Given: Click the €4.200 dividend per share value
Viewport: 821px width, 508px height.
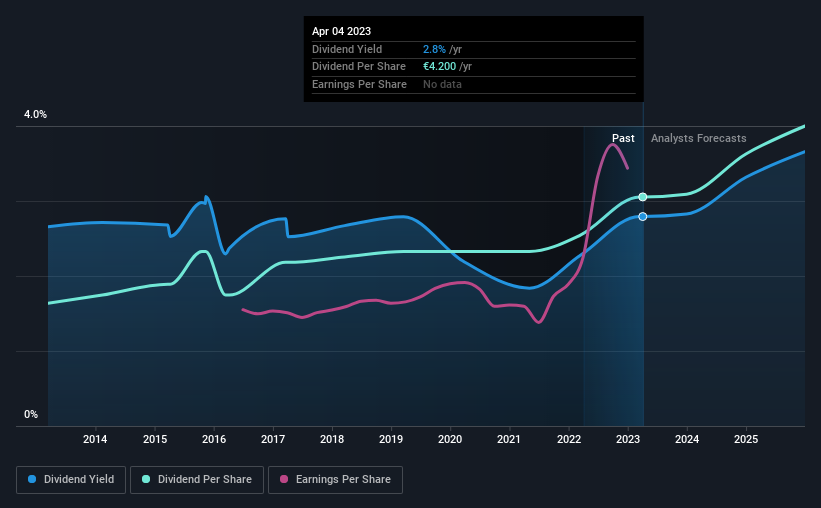Looking at the screenshot, I should pos(439,67).
